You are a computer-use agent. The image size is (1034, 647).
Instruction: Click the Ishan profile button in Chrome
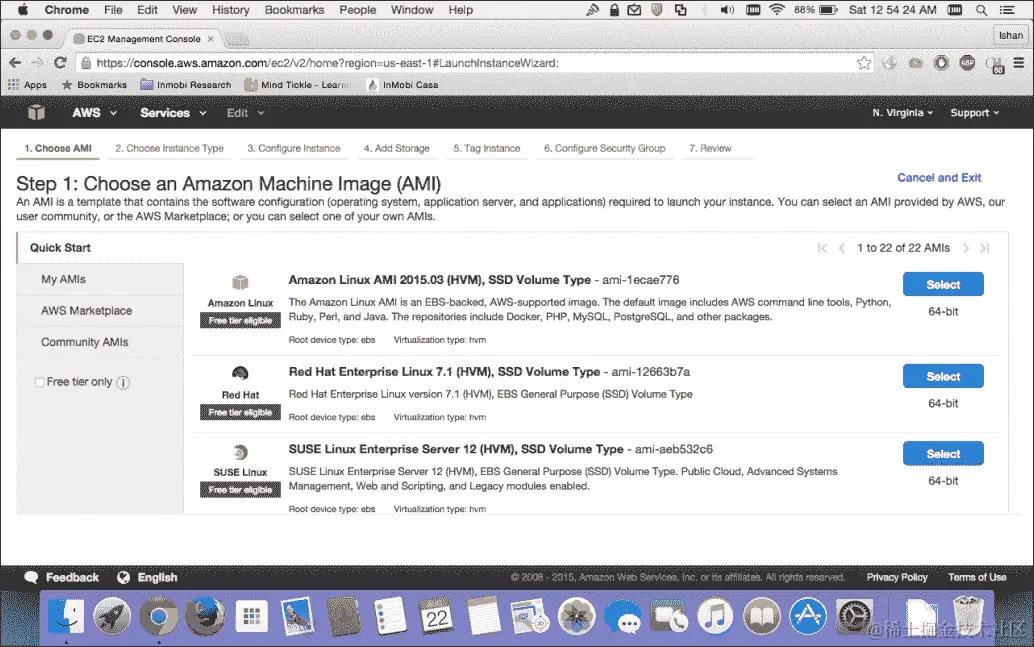(1011, 36)
